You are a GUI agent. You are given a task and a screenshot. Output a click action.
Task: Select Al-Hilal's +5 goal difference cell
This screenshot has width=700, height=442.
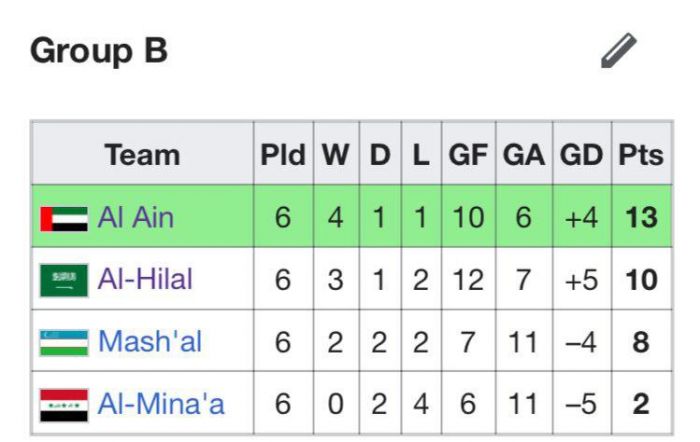click(581, 280)
